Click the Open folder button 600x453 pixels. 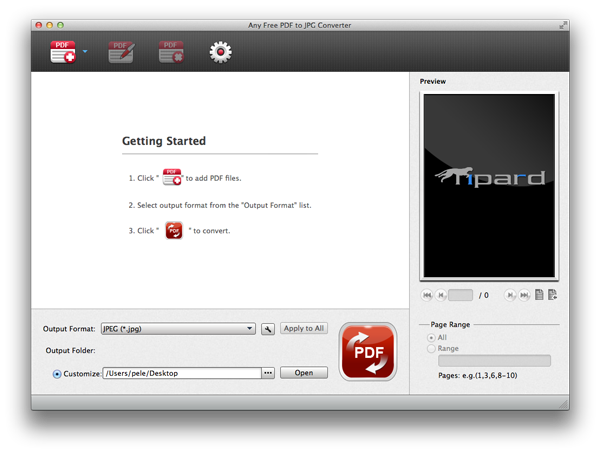pos(304,373)
